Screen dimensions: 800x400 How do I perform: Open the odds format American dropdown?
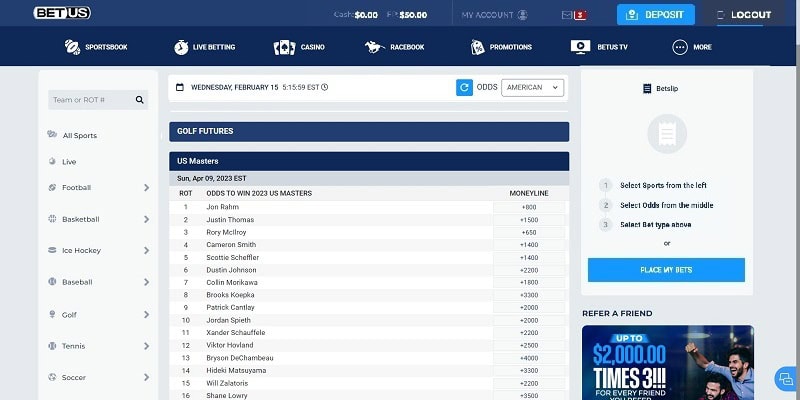tap(533, 88)
